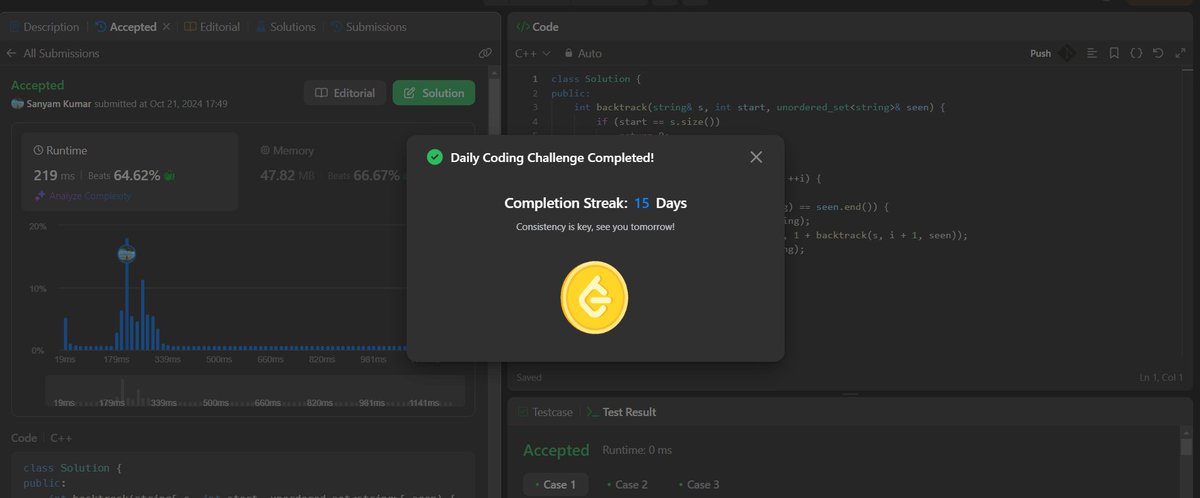Reset code with the undo arrow icon
This screenshot has height=498, width=1200.
click(1158, 53)
